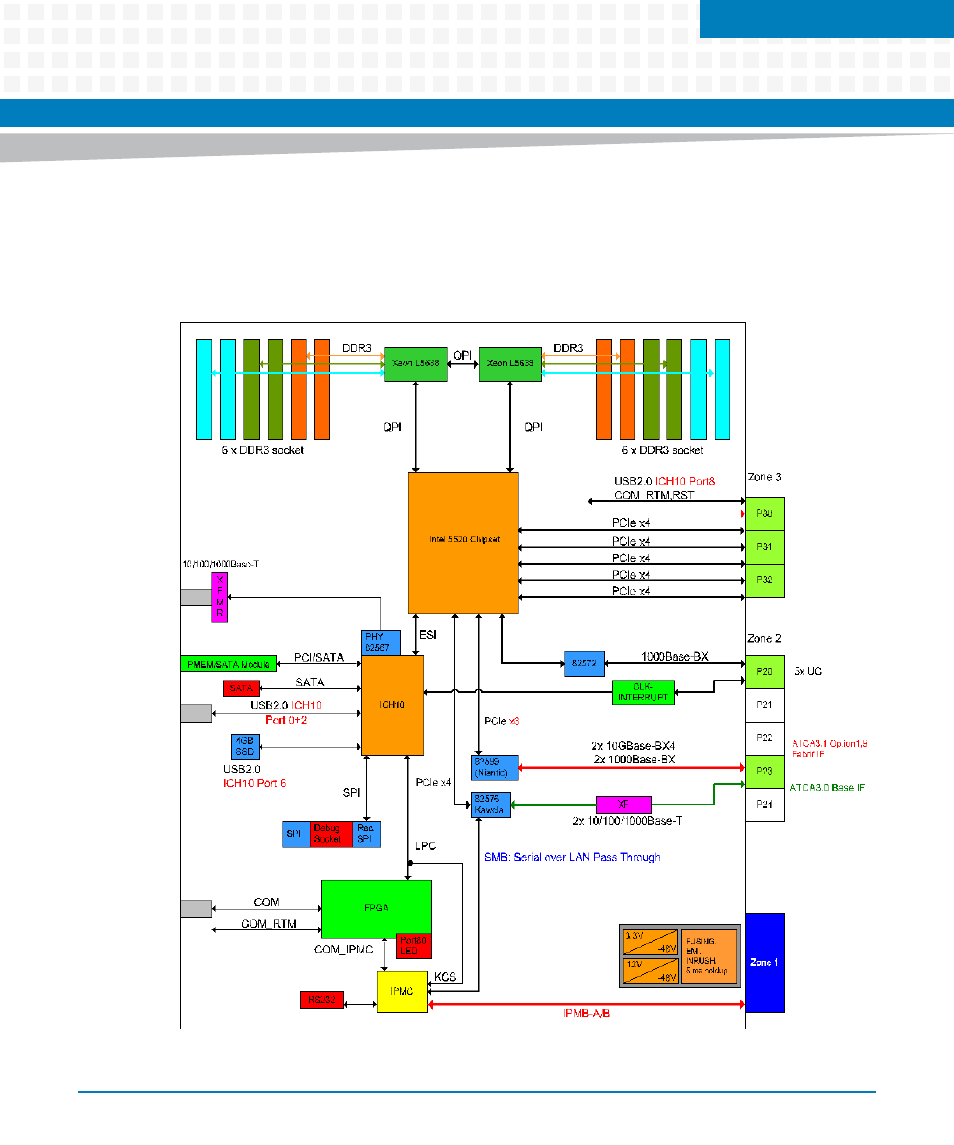This screenshot has height=1145, width=954.
Task: Select the red RS232 block
Action: [322, 1000]
